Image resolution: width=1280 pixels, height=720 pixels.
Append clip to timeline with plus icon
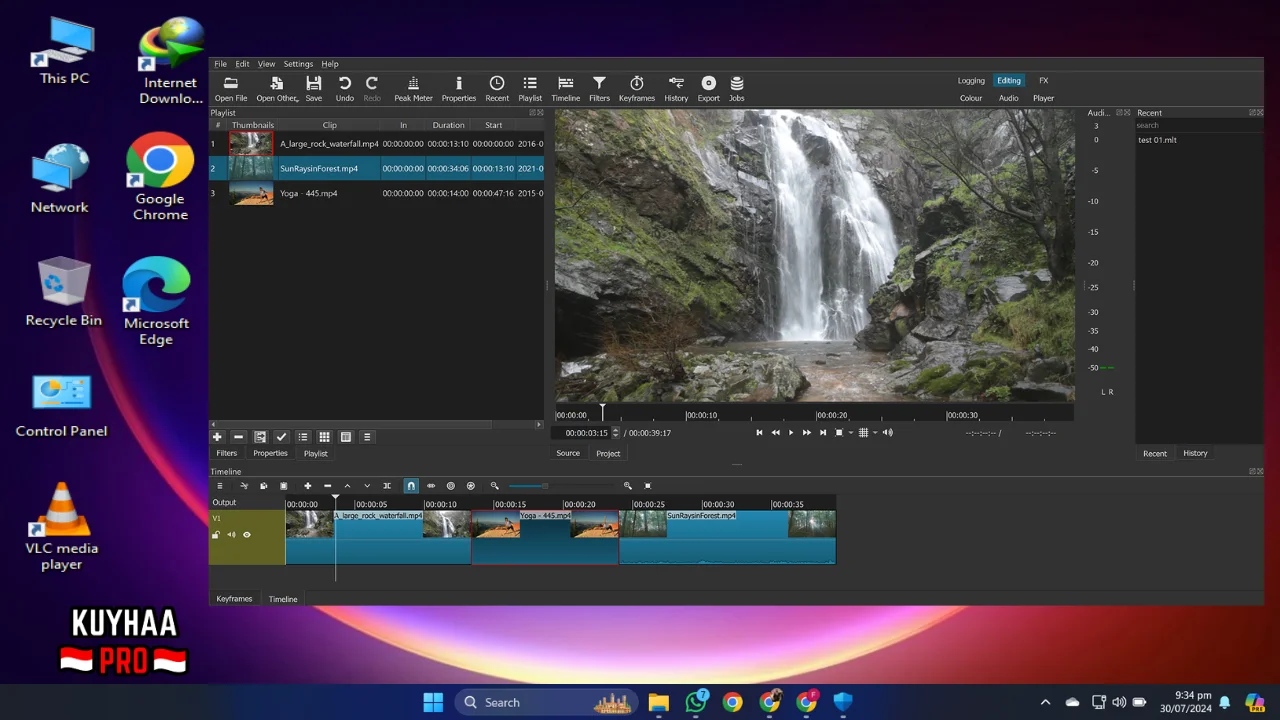click(308, 486)
